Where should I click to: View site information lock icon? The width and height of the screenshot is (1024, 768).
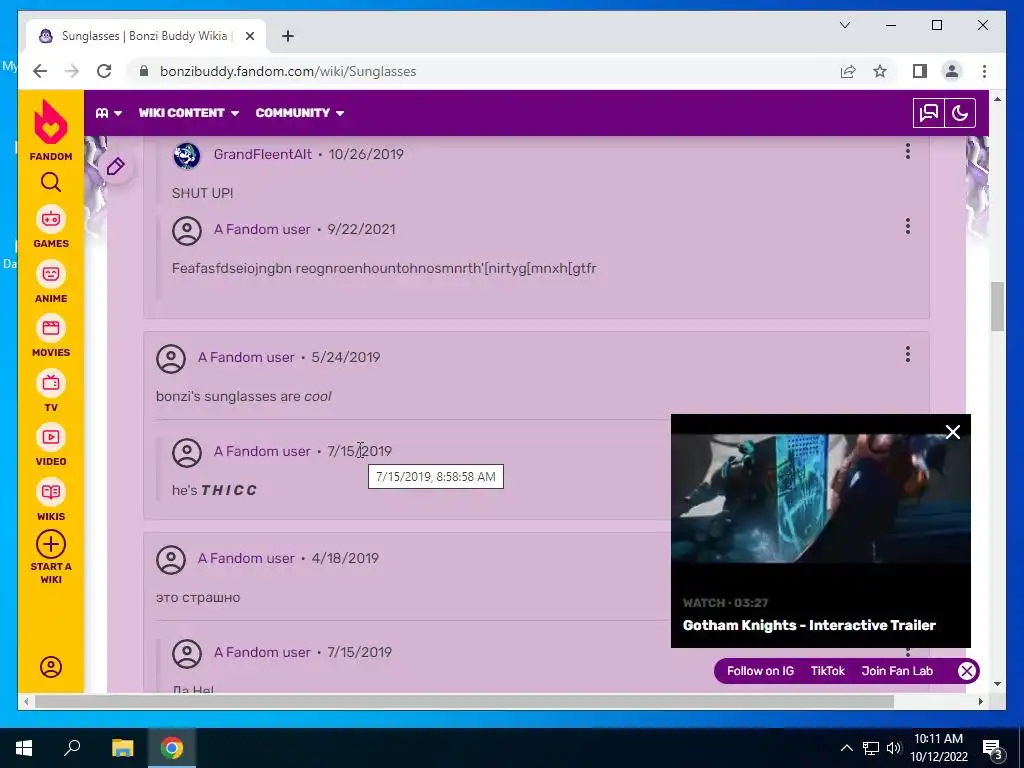coord(144,71)
